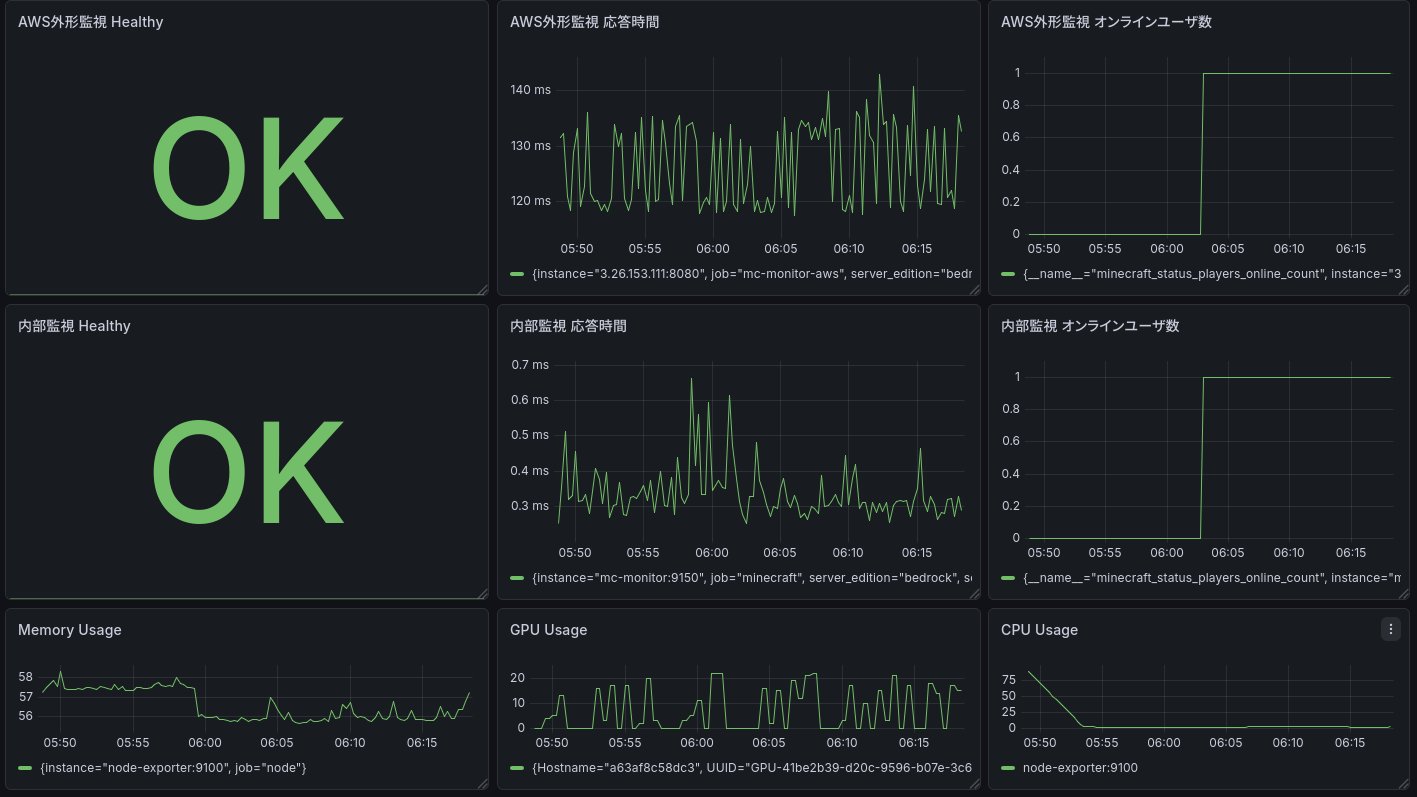Click the AWS外形監視 オンラインユーザ数 panel title
Image resolution: width=1417 pixels, height=797 pixels.
[1106, 22]
